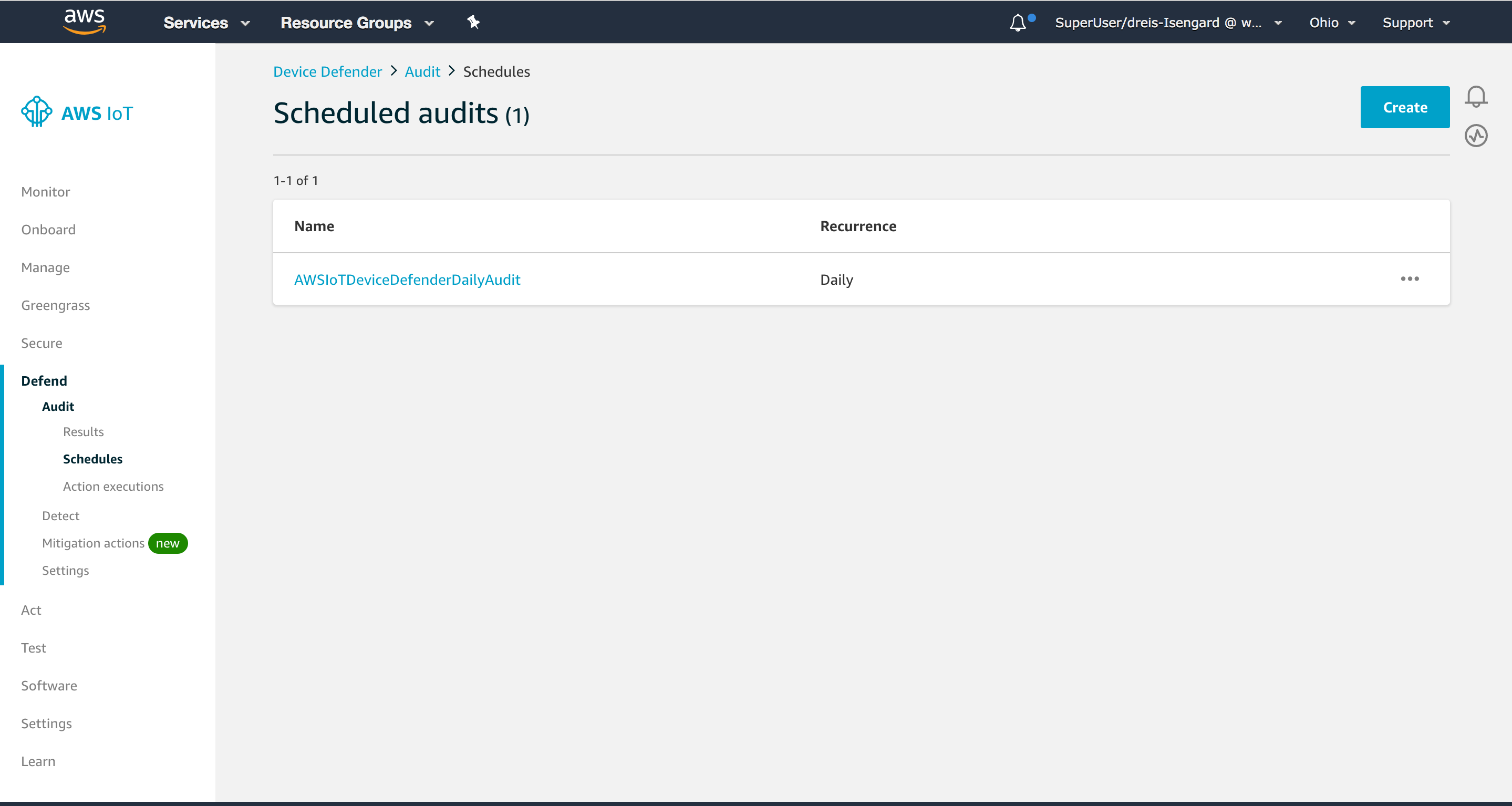
Task: Open the alerts bell beside Create button
Action: coord(1476,96)
